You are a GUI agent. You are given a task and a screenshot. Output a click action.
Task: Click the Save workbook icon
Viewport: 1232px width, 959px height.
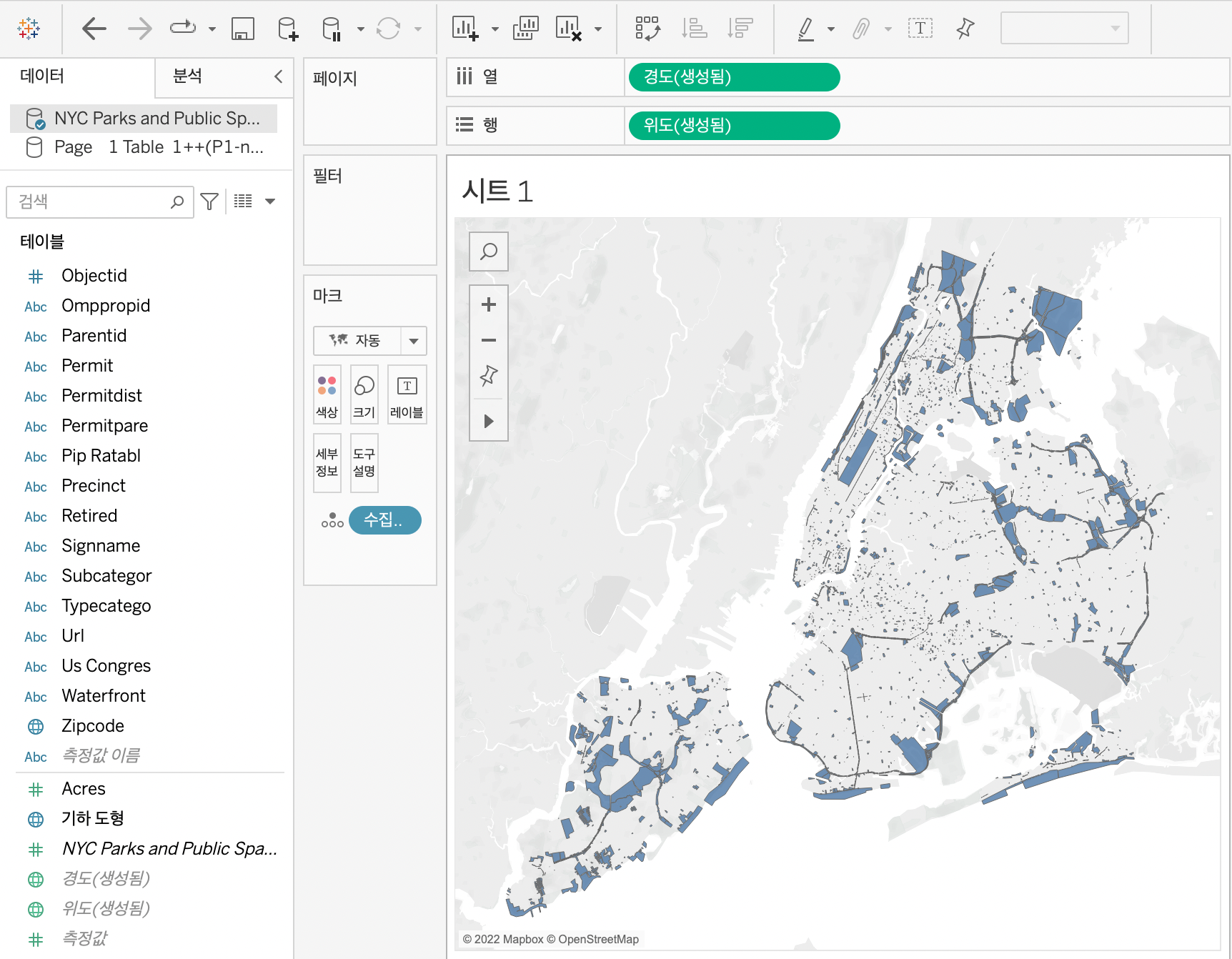pos(243,29)
